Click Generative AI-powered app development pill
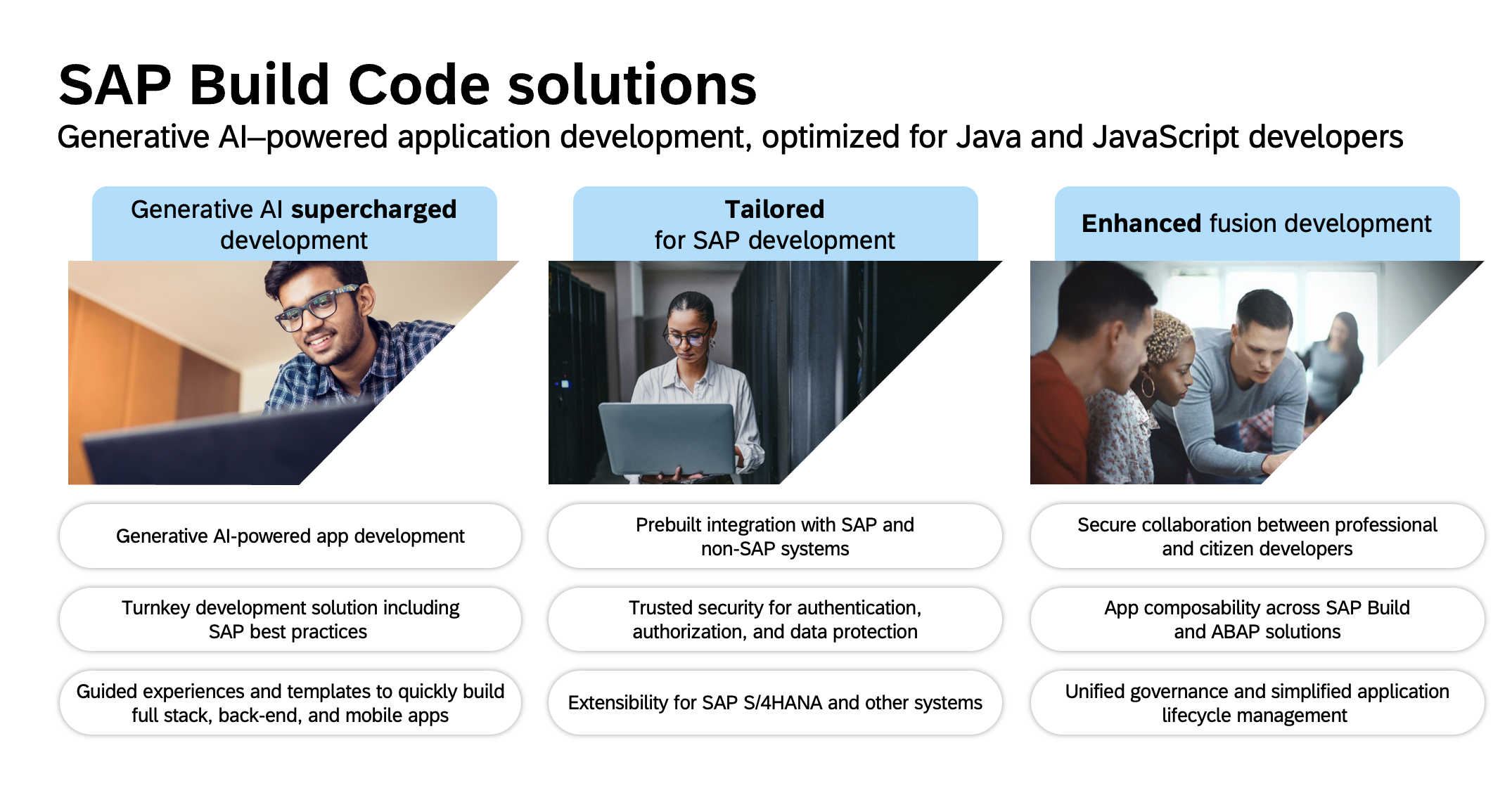 point(290,536)
